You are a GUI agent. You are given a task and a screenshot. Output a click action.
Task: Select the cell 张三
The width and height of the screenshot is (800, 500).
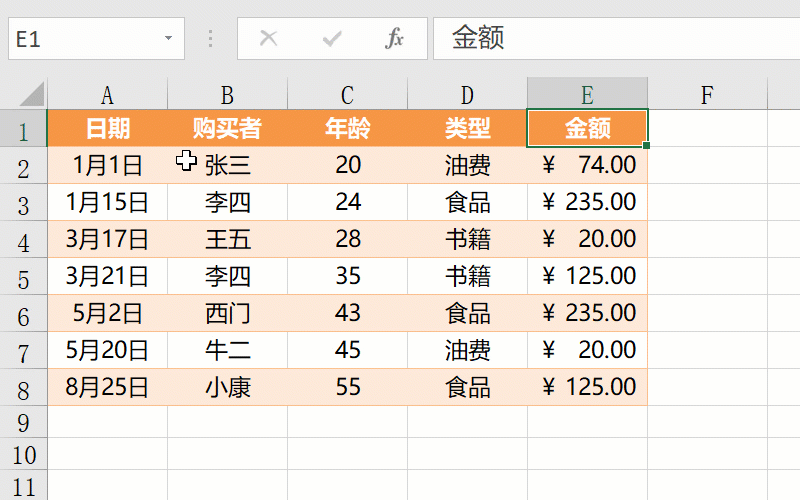[228, 165]
